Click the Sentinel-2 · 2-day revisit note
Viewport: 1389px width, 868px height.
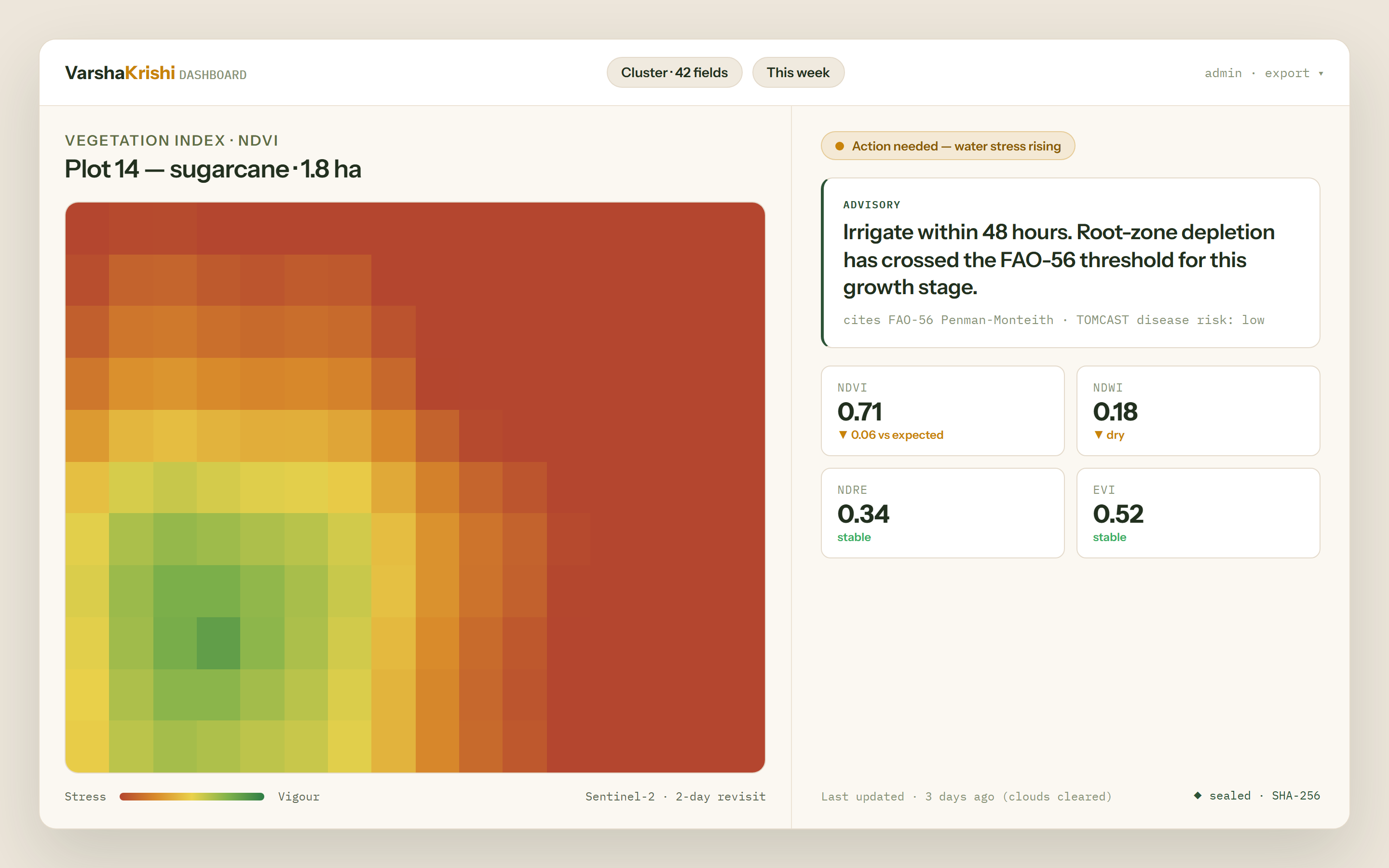pyautogui.click(x=675, y=797)
